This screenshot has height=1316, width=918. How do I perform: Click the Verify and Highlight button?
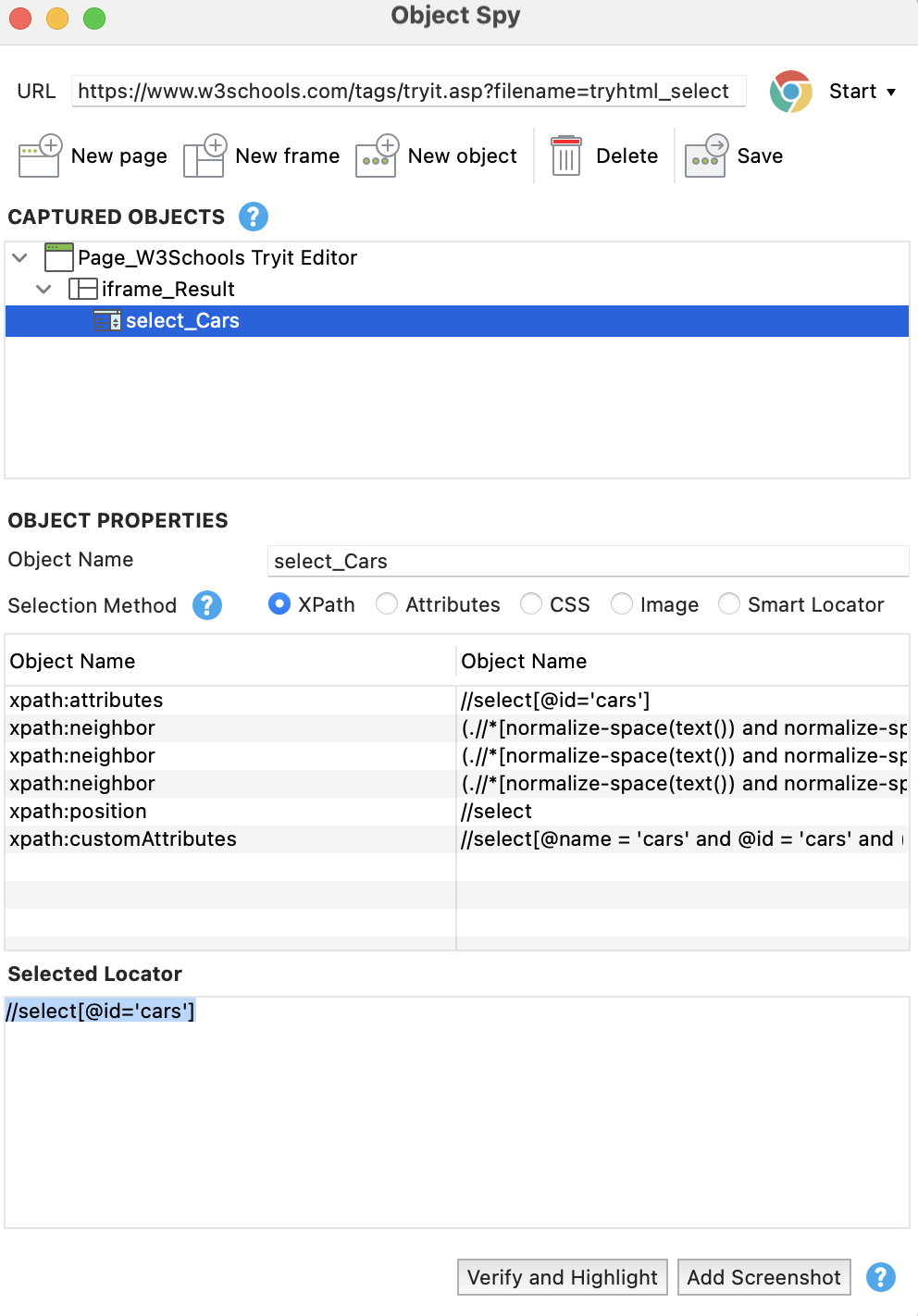[561, 1277]
